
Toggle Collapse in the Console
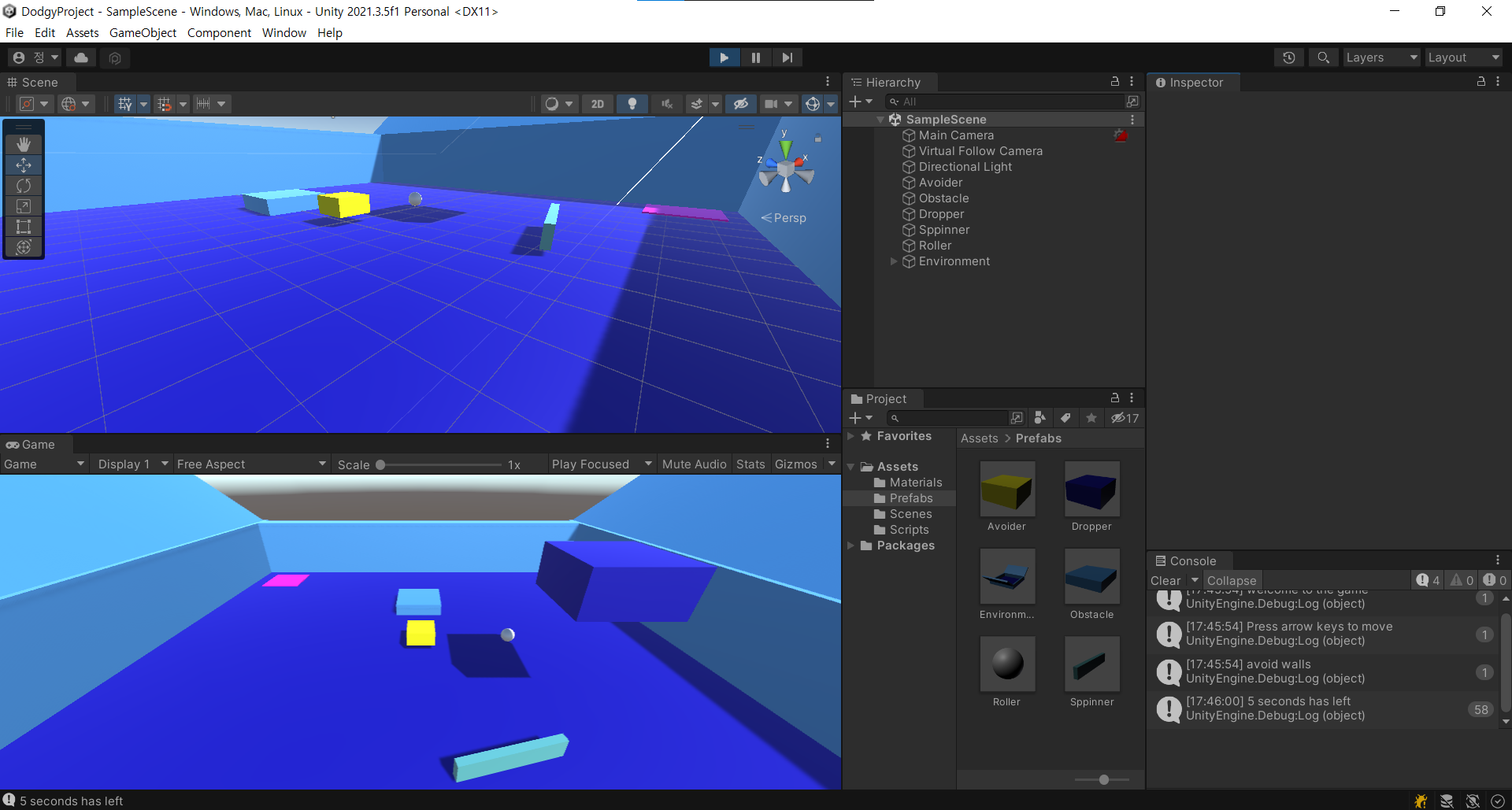[x=1232, y=581]
